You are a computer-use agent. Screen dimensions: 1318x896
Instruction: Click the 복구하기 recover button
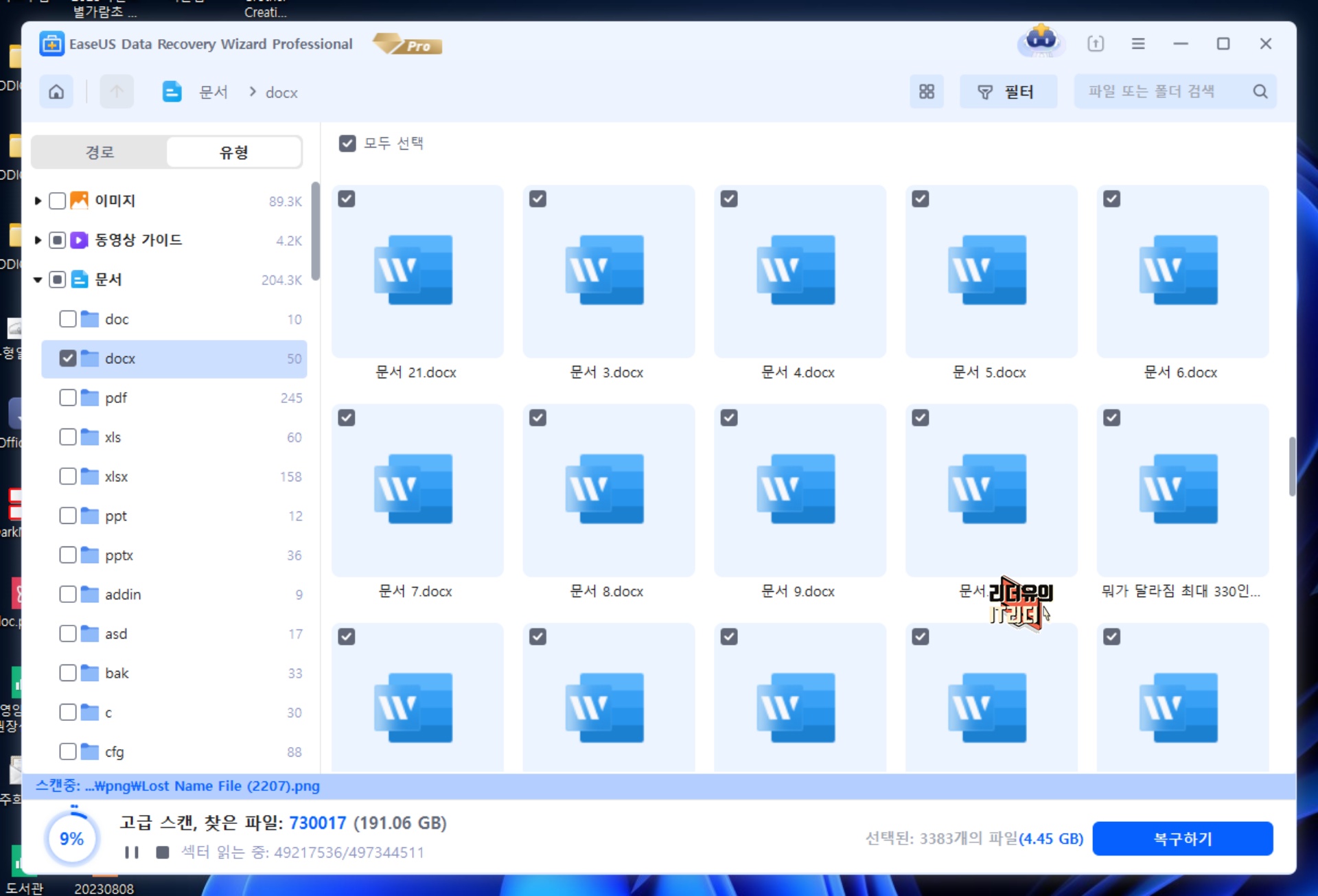[x=1182, y=838]
